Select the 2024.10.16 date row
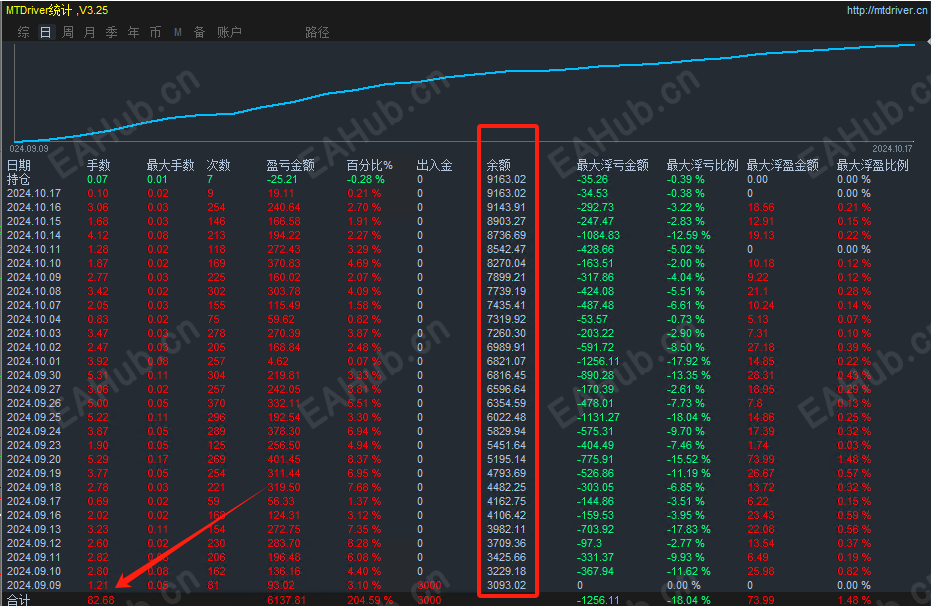 click(x=34, y=207)
